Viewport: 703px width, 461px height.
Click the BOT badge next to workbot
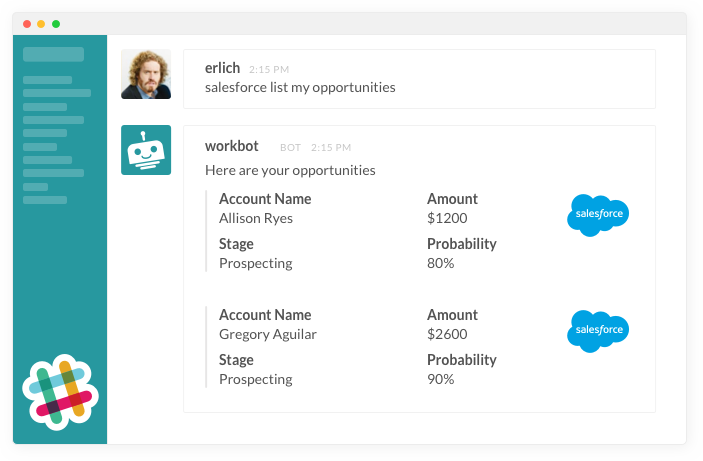290,148
